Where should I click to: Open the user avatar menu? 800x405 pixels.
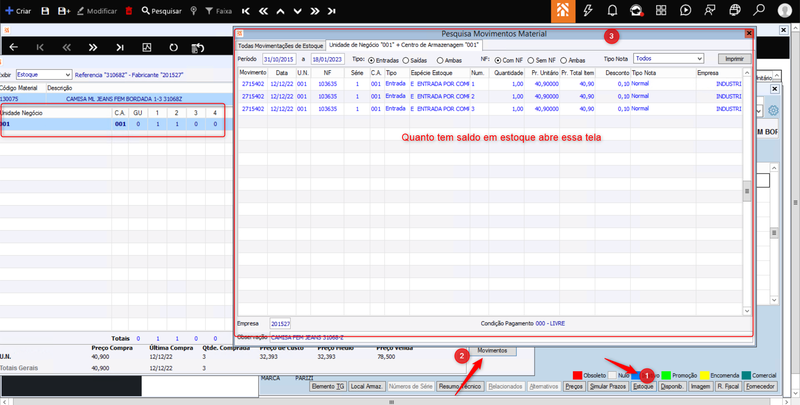click(x=785, y=11)
